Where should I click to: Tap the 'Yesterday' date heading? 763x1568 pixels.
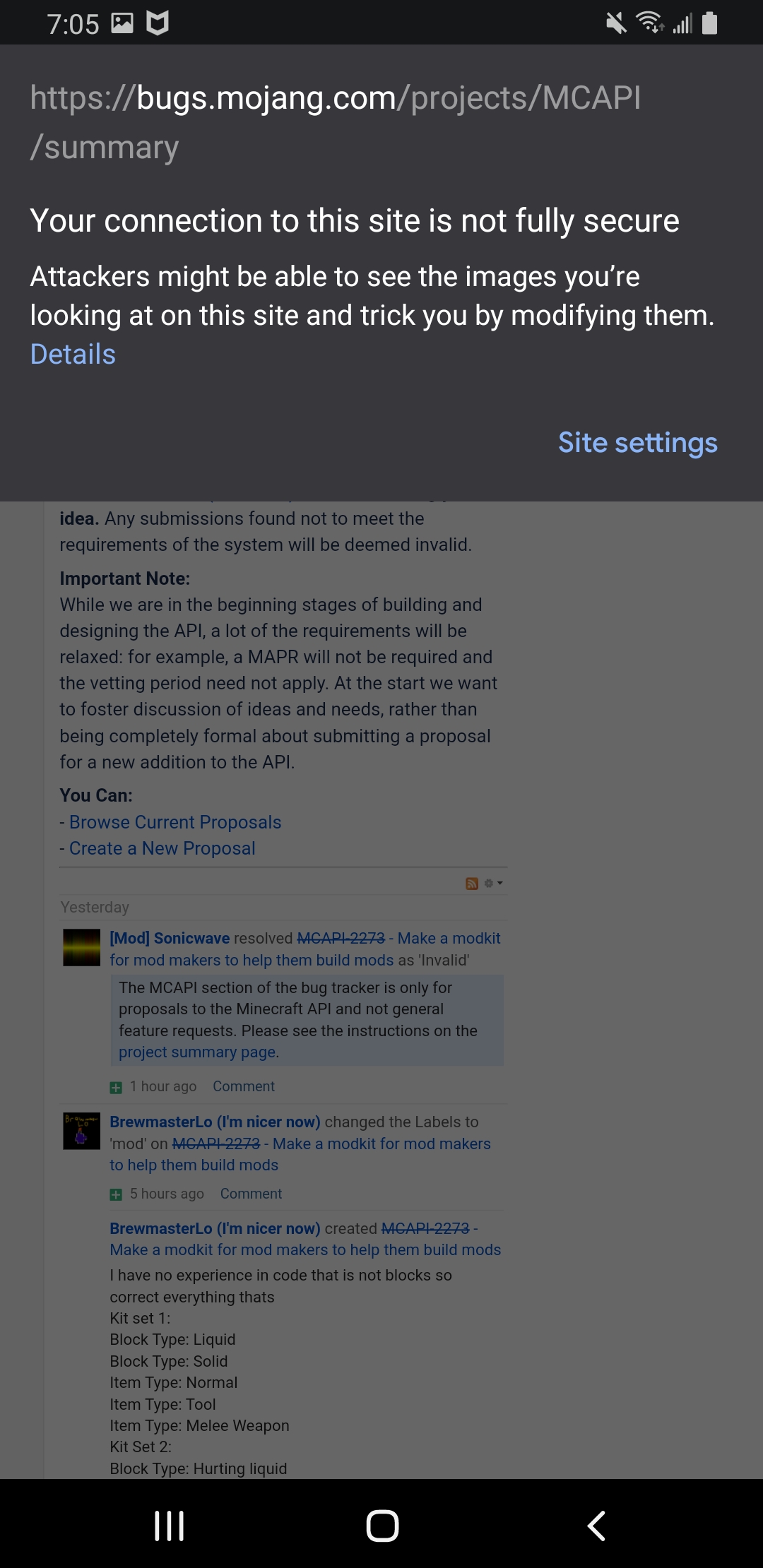coord(95,907)
